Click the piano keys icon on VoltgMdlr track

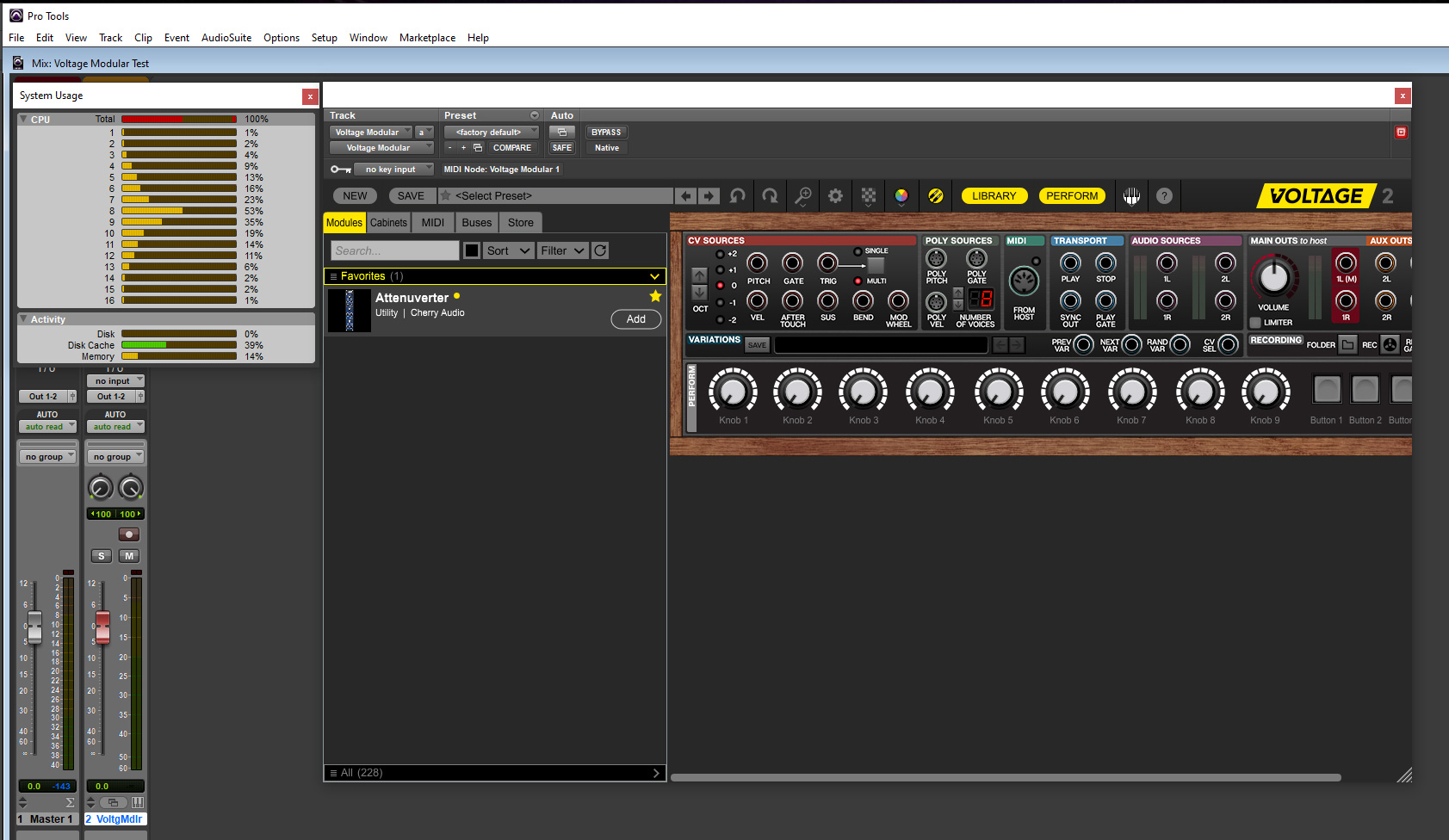(137, 802)
